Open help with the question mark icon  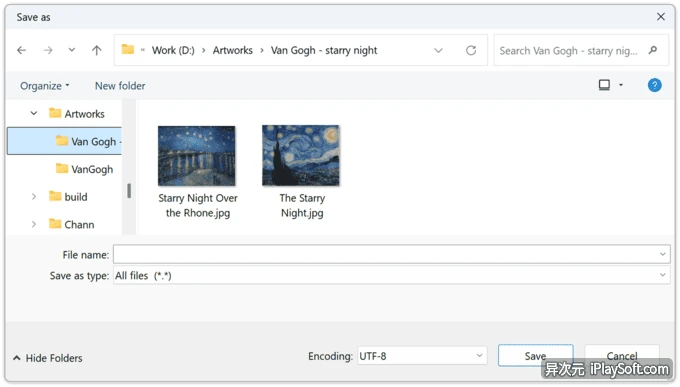[x=654, y=85]
